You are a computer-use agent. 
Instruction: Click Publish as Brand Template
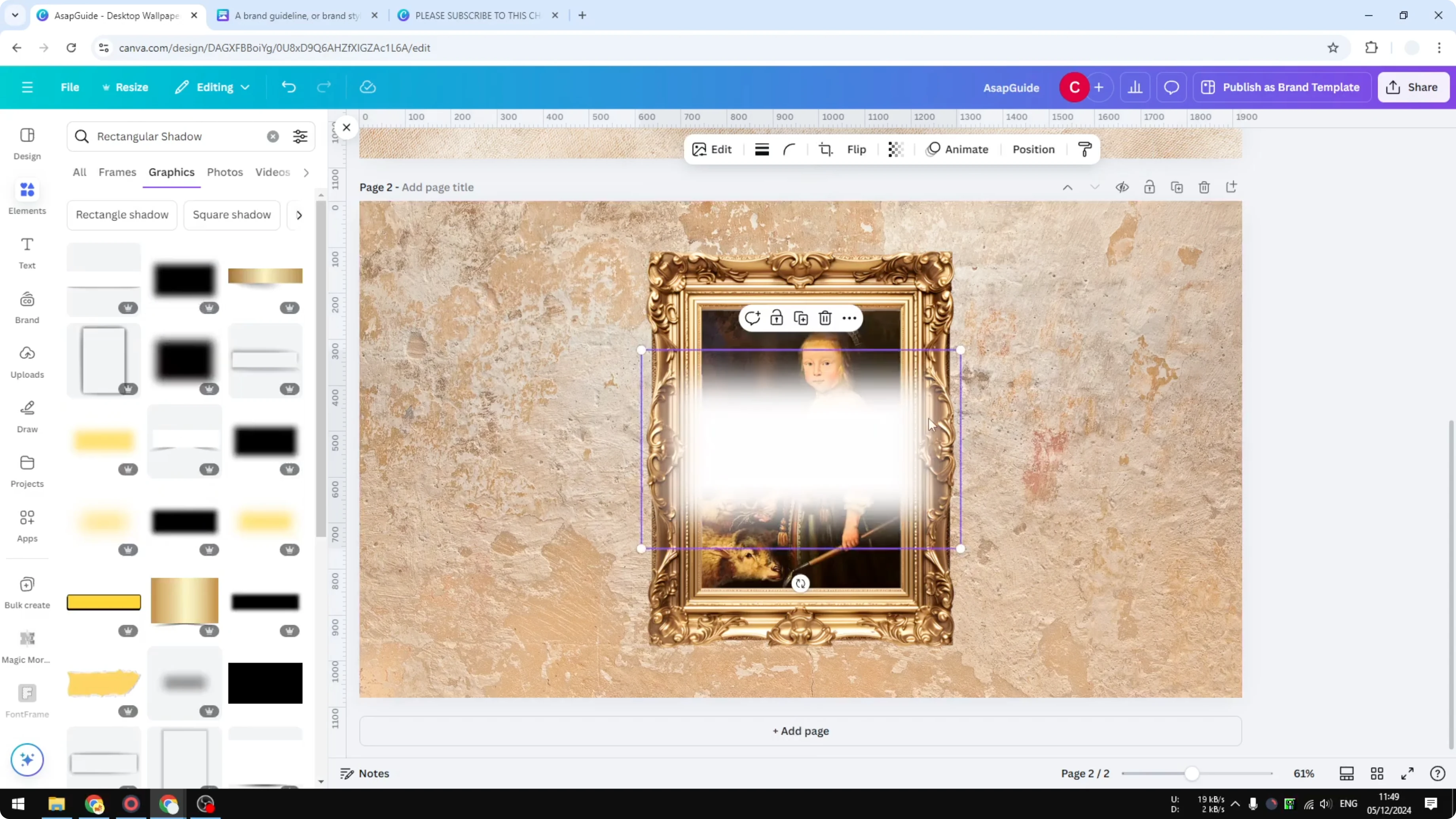point(1282,87)
